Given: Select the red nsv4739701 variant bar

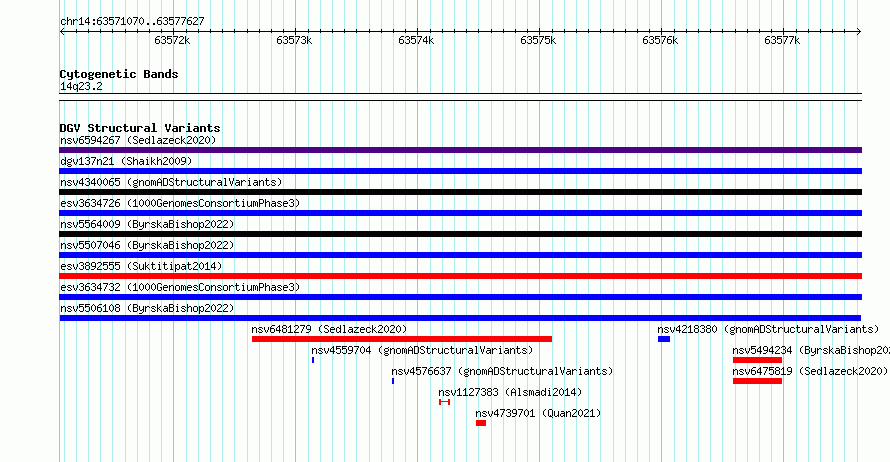Looking at the screenshot, I should click(x=481, y=423).
